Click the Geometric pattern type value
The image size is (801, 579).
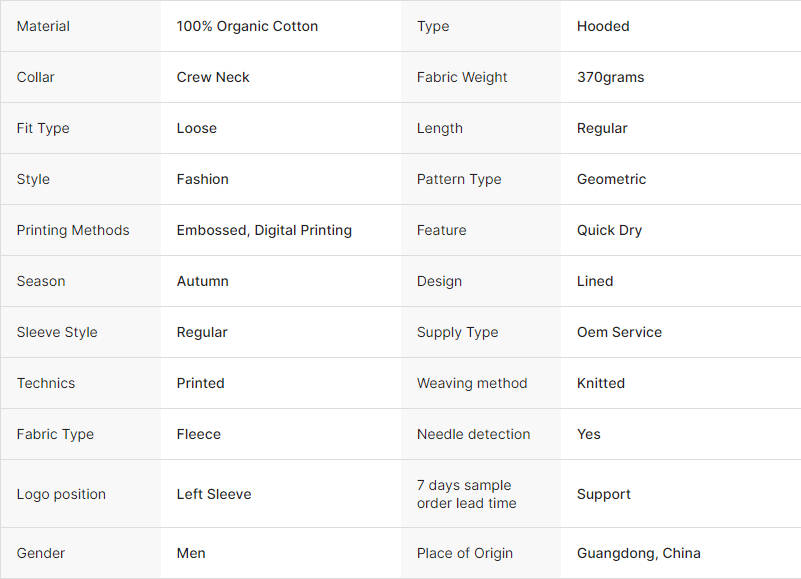(611, 179)
